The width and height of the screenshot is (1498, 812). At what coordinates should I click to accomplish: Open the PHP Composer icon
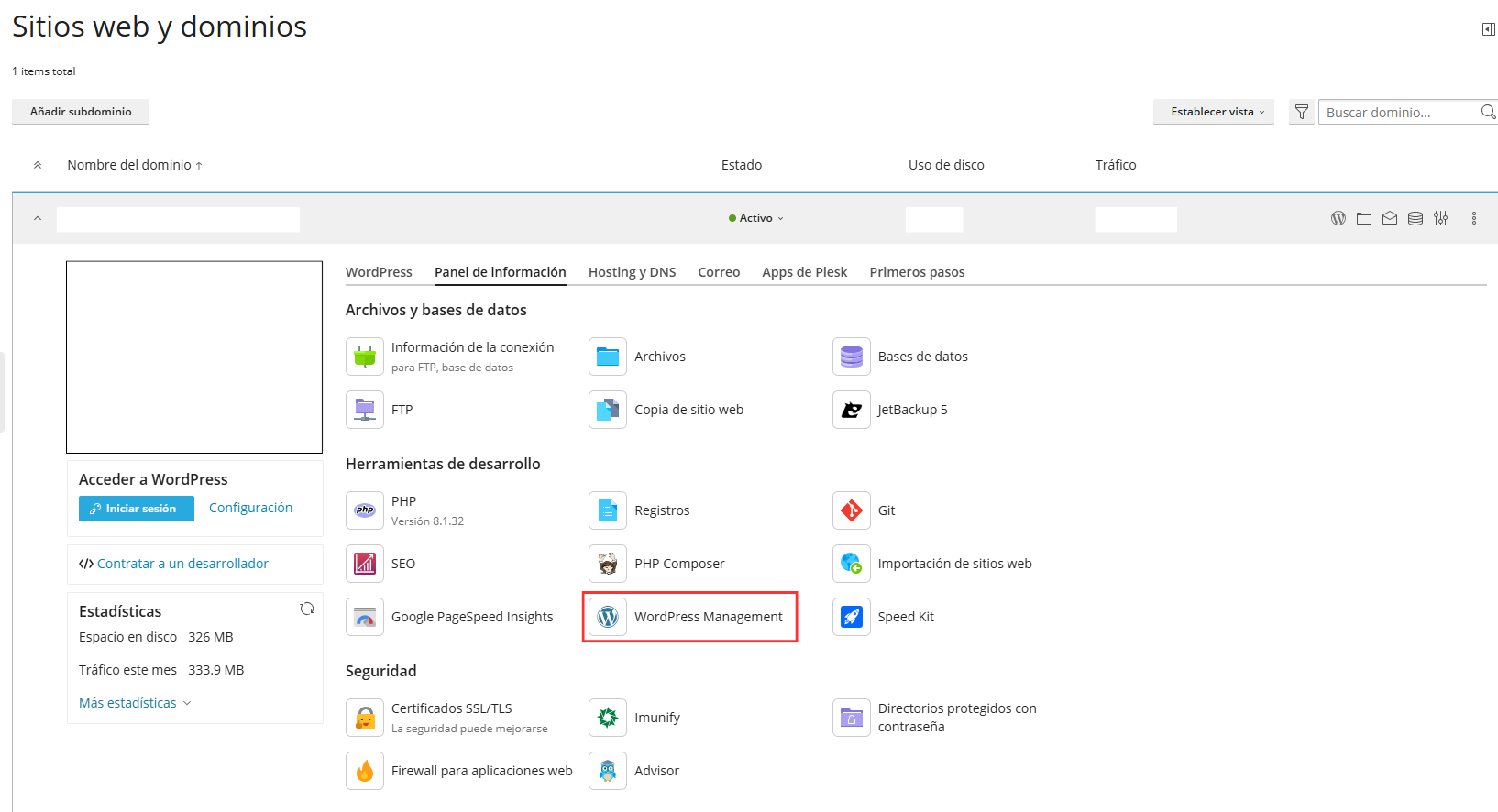pyautogui.click(x=608, y=564)
